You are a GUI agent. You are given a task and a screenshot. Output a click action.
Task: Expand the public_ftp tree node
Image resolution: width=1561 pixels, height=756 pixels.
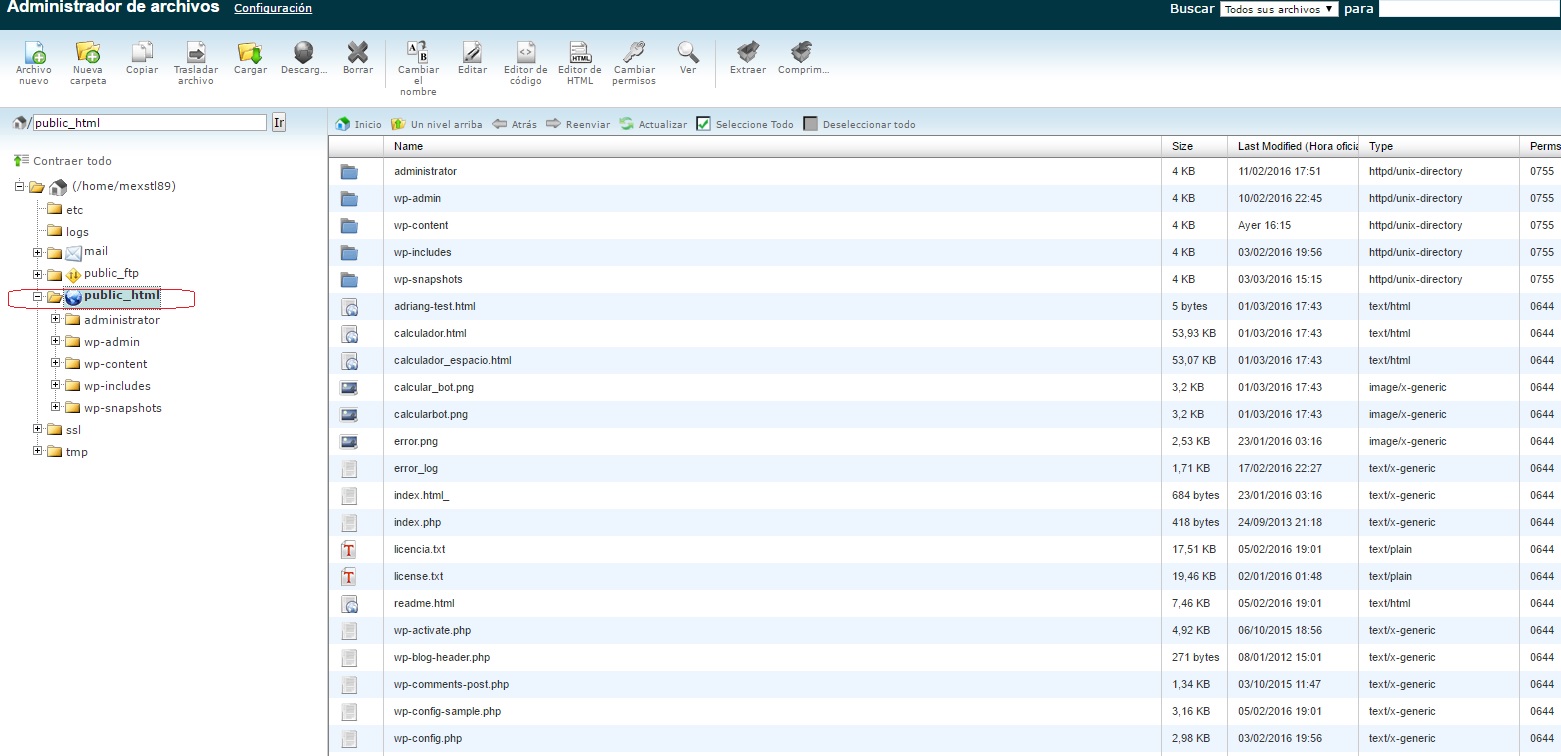coord(38,274)
